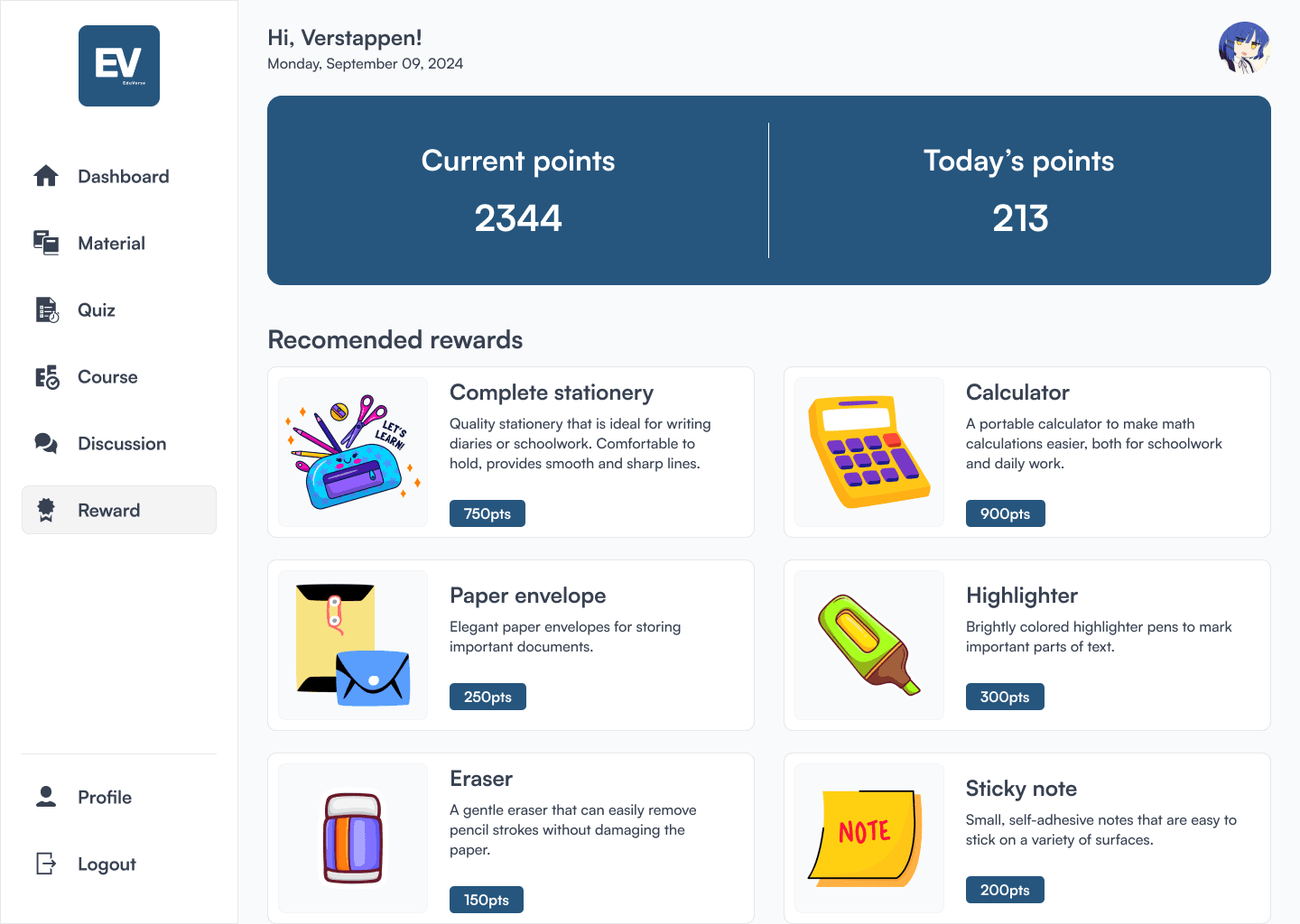This screenshot has height=924, width=1300.
Task: Navigate to the Discussion page
Action: click(x=122, y=443)
